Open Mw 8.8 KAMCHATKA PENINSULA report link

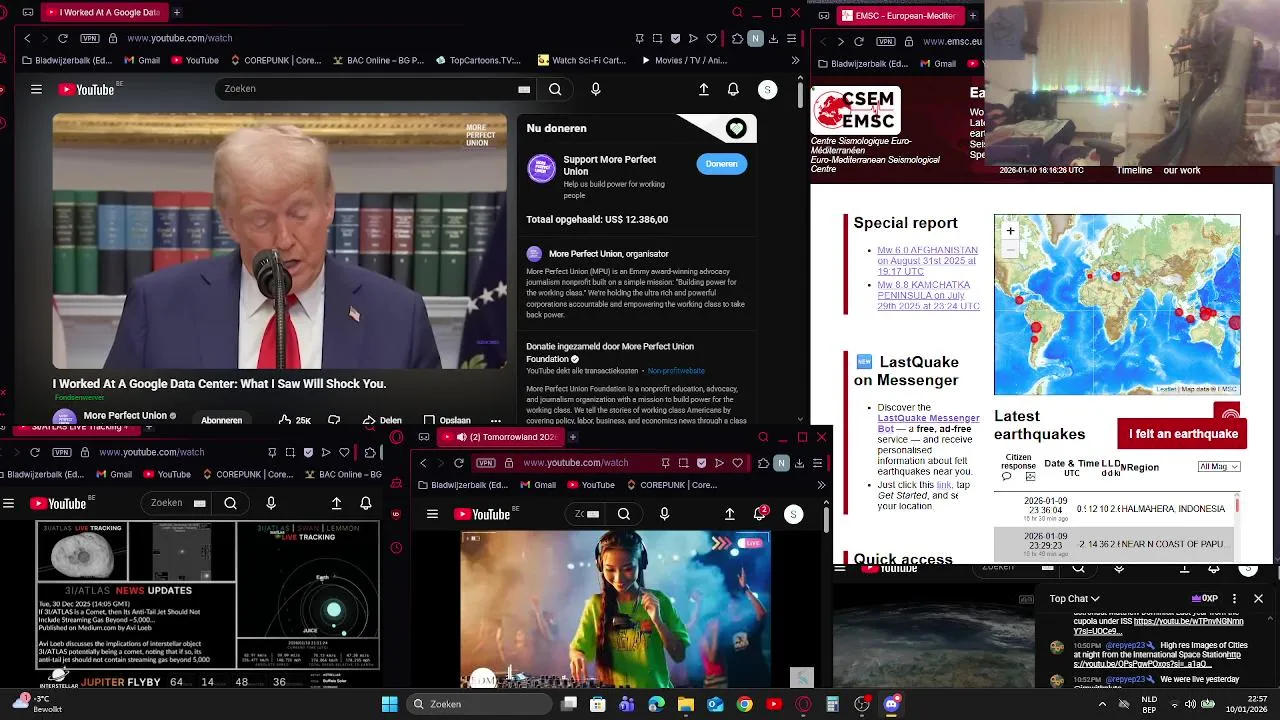tap(928, 296)
